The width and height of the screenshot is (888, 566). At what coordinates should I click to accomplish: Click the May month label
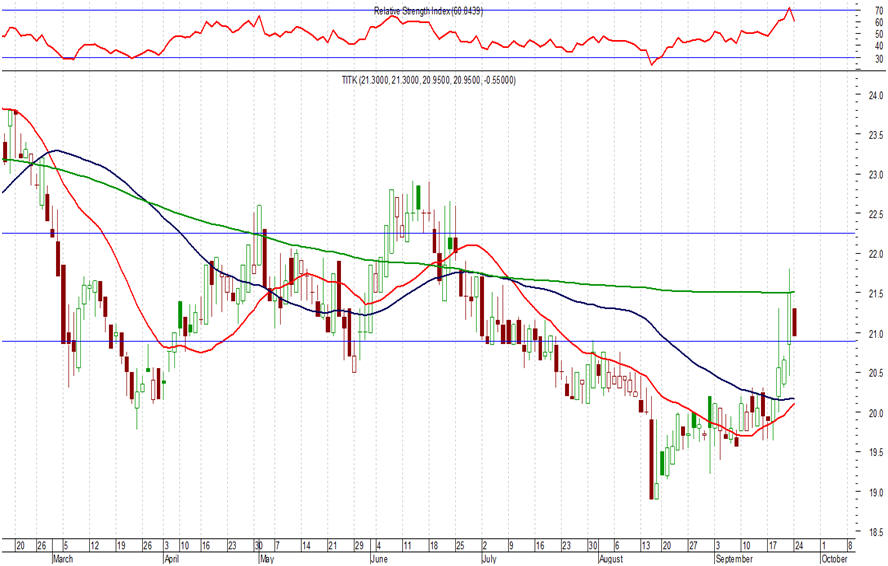pos(266,559)
